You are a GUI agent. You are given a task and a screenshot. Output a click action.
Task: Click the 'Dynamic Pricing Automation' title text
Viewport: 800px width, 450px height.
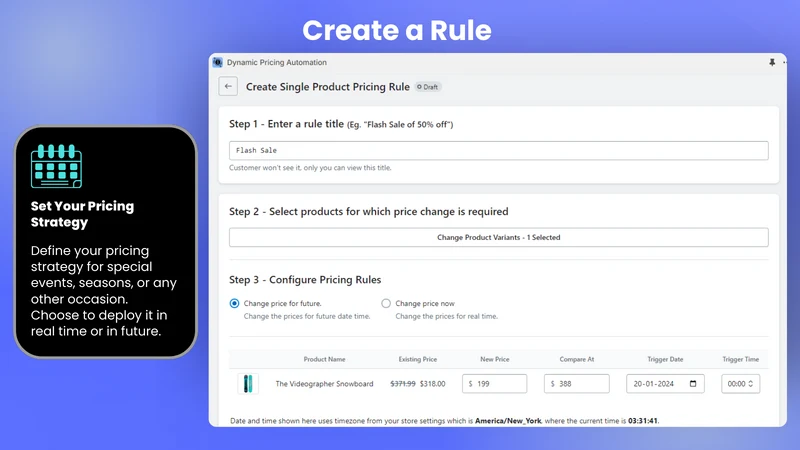tap(277, 62)
